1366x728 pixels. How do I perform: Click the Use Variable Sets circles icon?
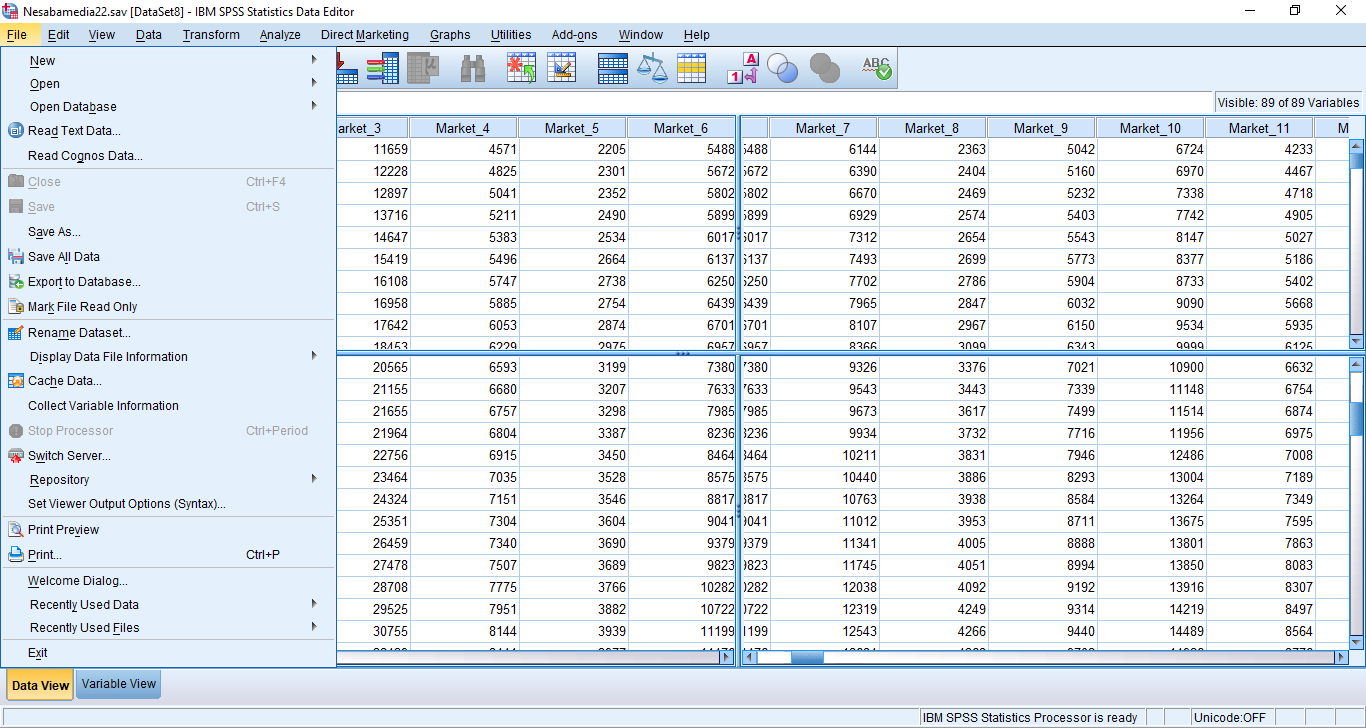coord(783,68)
